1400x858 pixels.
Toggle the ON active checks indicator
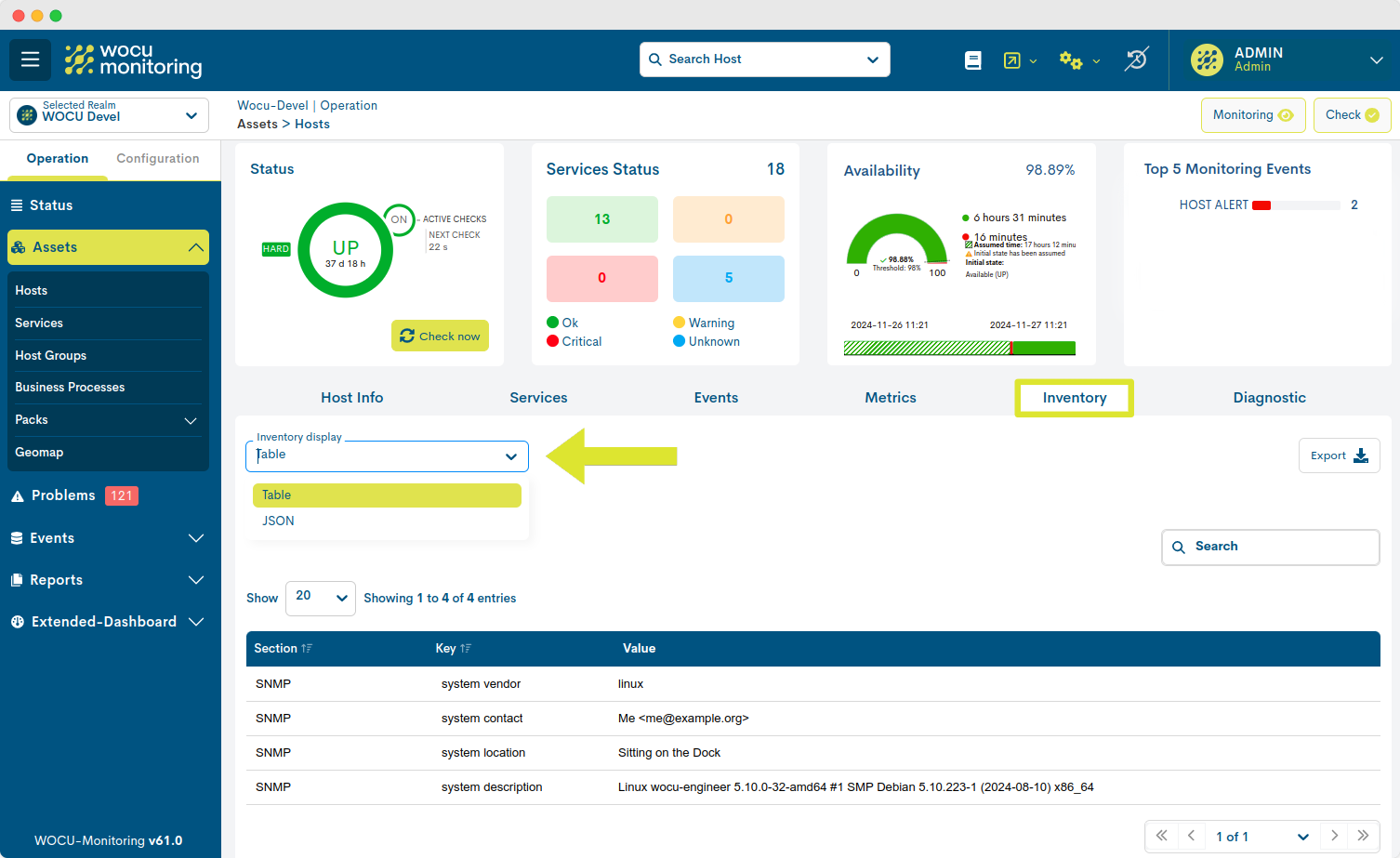pos(399,220)
